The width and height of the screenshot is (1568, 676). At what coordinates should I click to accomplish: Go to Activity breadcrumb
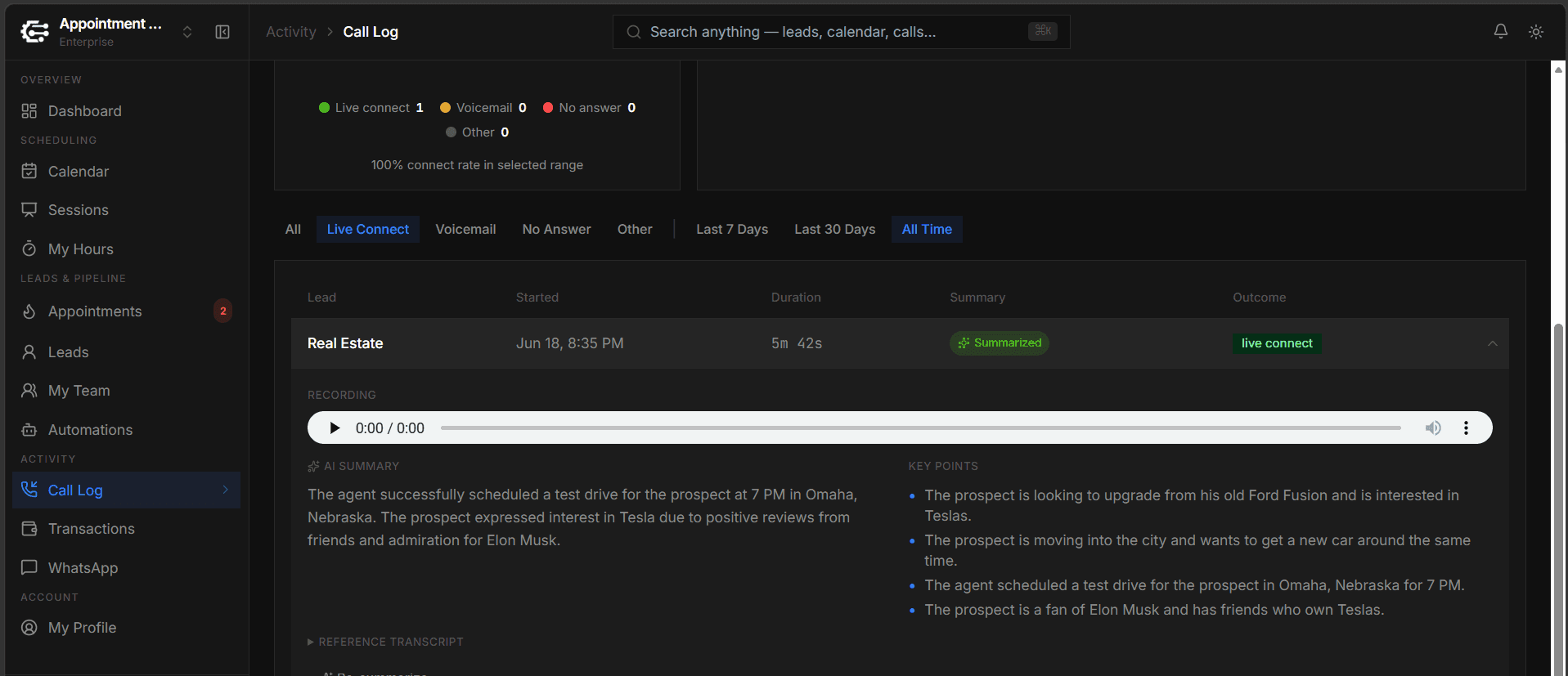pos(291,32)
